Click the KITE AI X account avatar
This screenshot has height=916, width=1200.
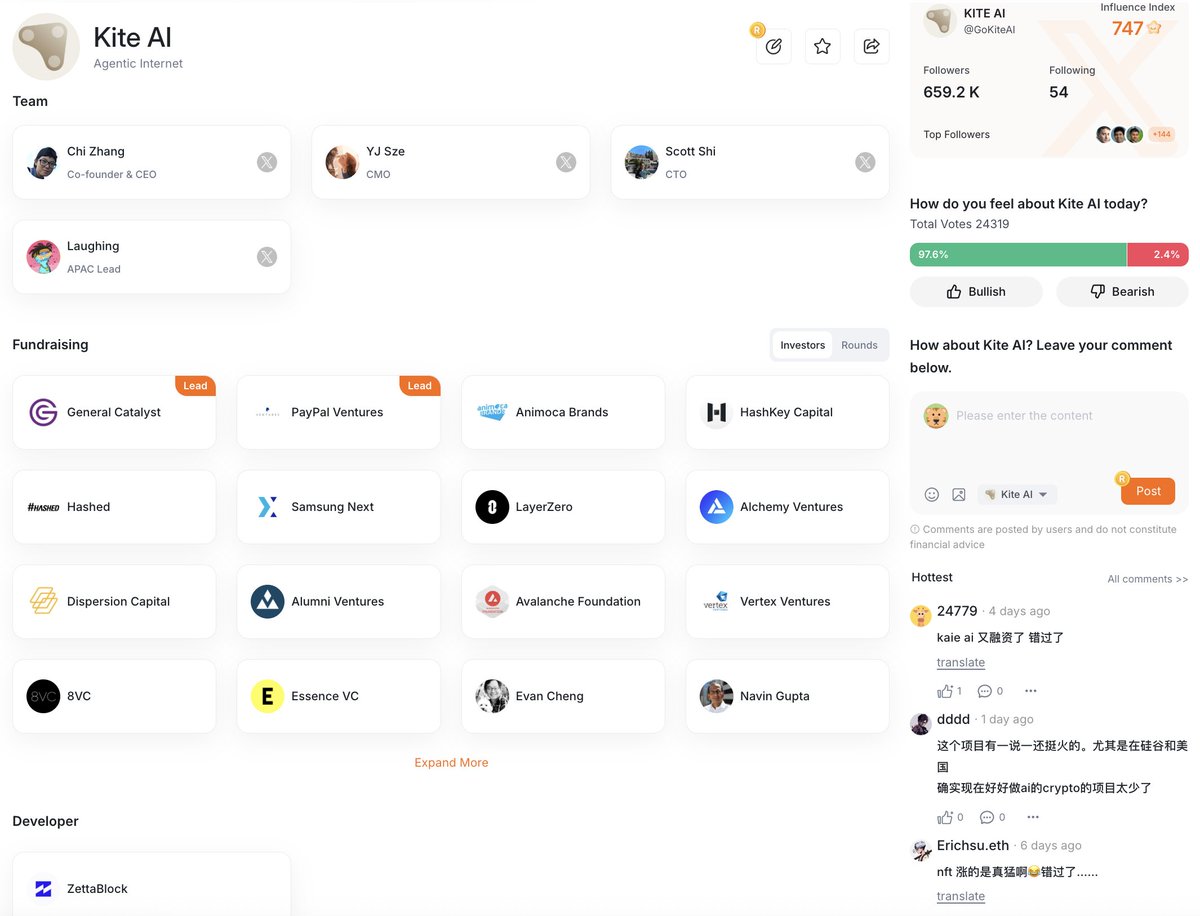pyautogui.click(x=939, y=21)
